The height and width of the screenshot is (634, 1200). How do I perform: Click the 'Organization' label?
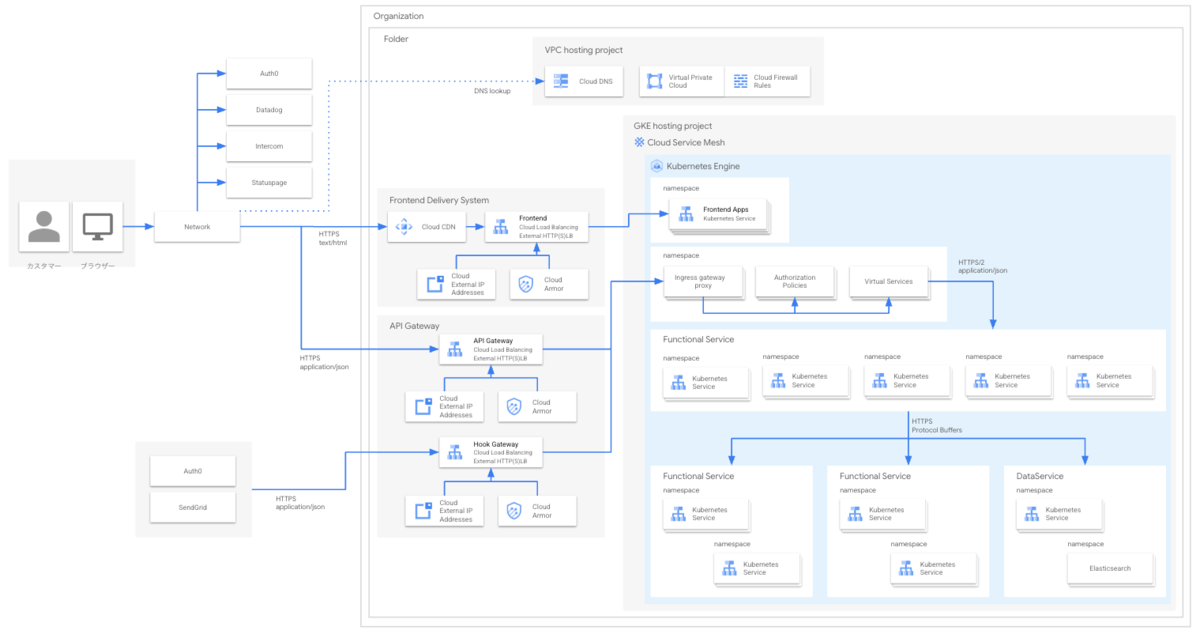tap(398, 16)
